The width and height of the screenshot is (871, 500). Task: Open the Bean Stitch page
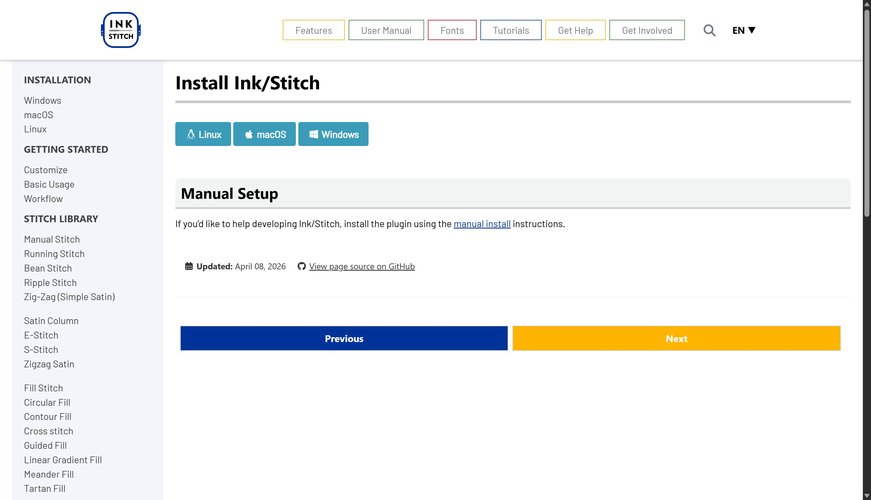(x=48, y=268)
